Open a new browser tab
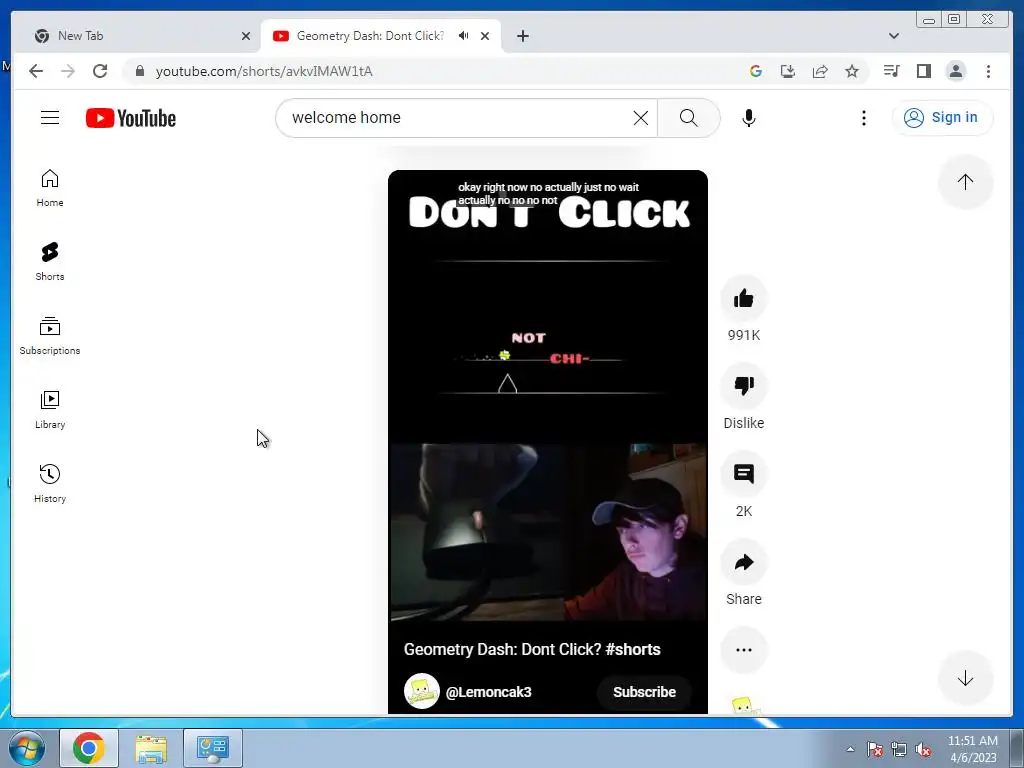Viewport: 1024px width, 768px height. coord(522,36)
